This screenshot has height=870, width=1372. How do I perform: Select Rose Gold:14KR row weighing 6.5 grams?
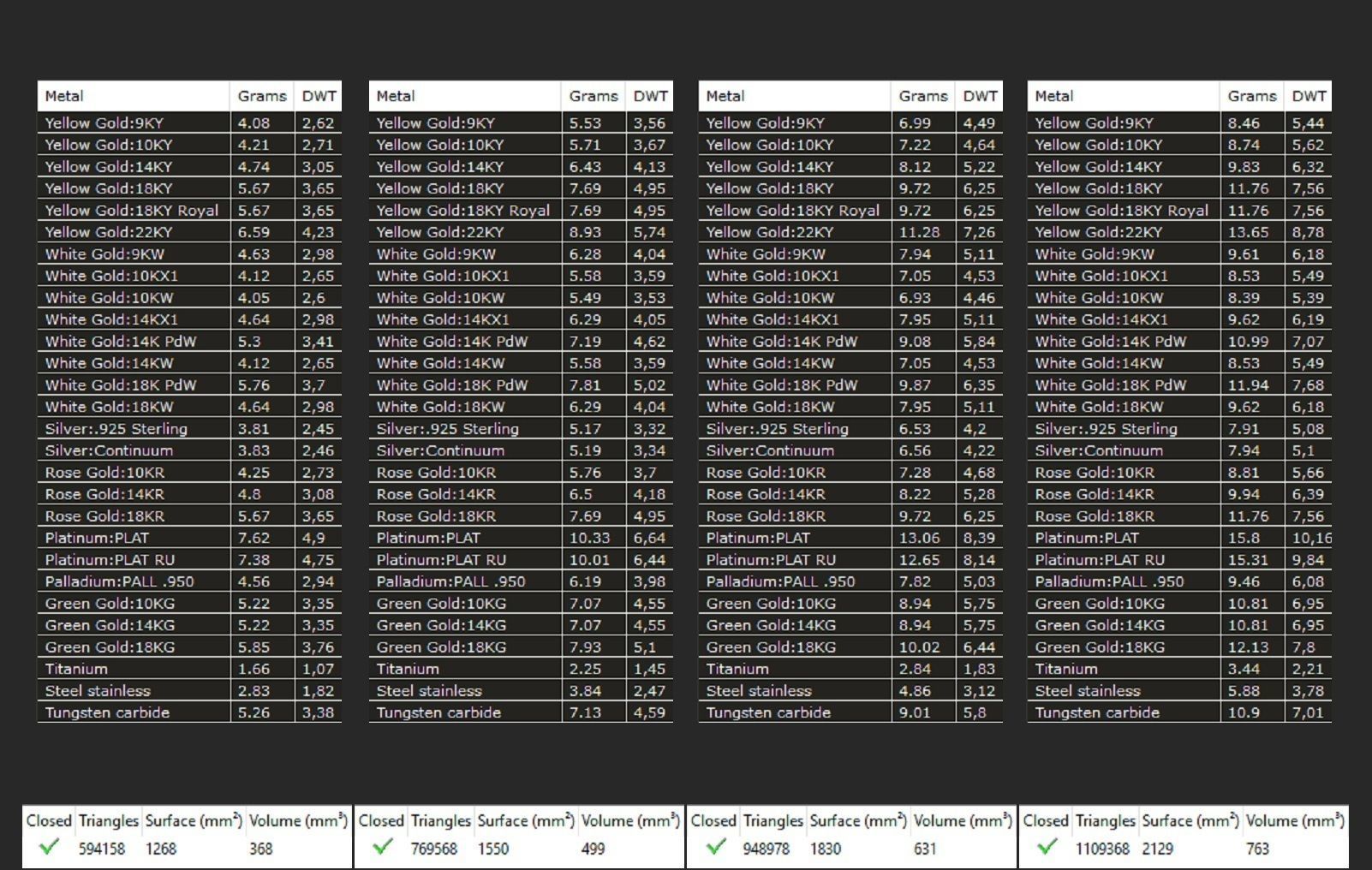tap(521, 494)
